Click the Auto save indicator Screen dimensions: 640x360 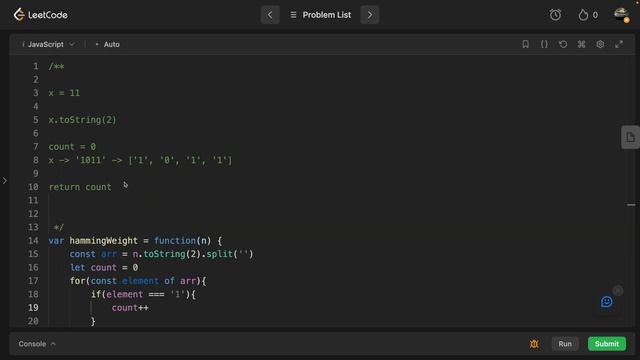tap(107, 44)
